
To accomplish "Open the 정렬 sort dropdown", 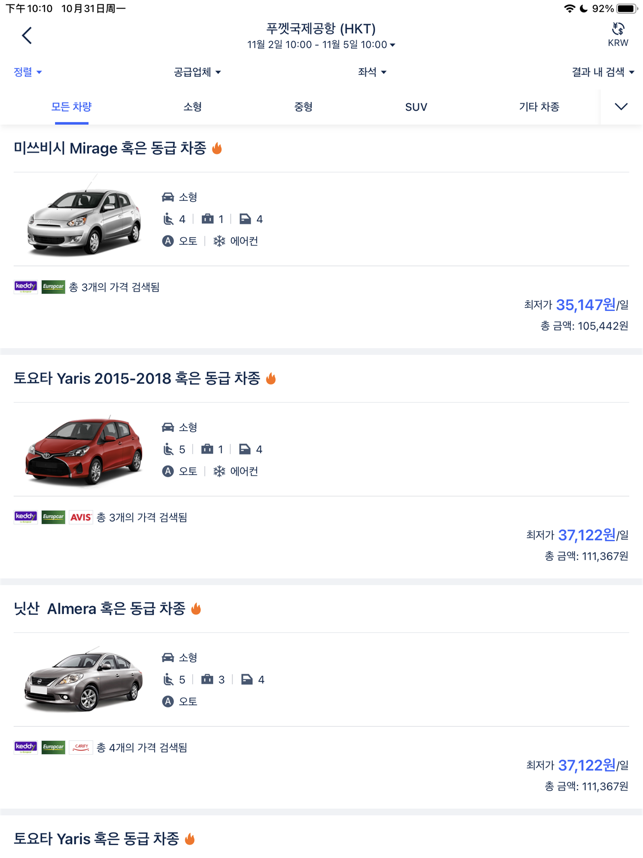I will coord(27,72).
